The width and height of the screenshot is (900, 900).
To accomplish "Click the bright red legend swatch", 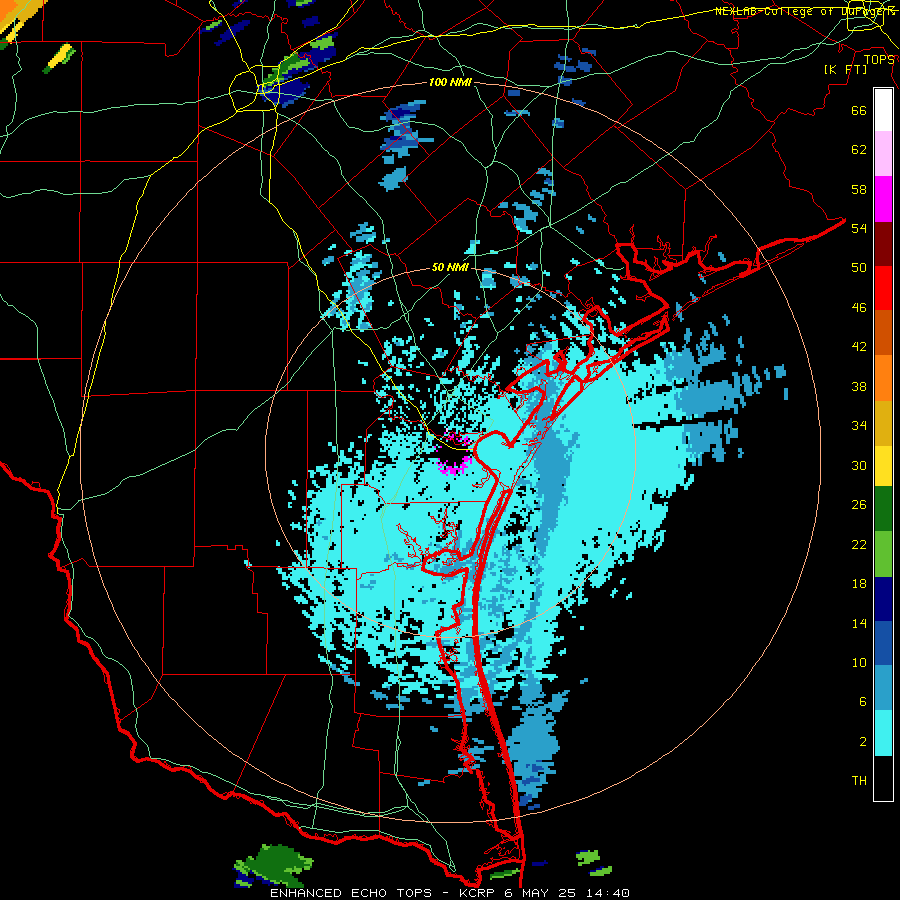I will (x=883, y=288).
